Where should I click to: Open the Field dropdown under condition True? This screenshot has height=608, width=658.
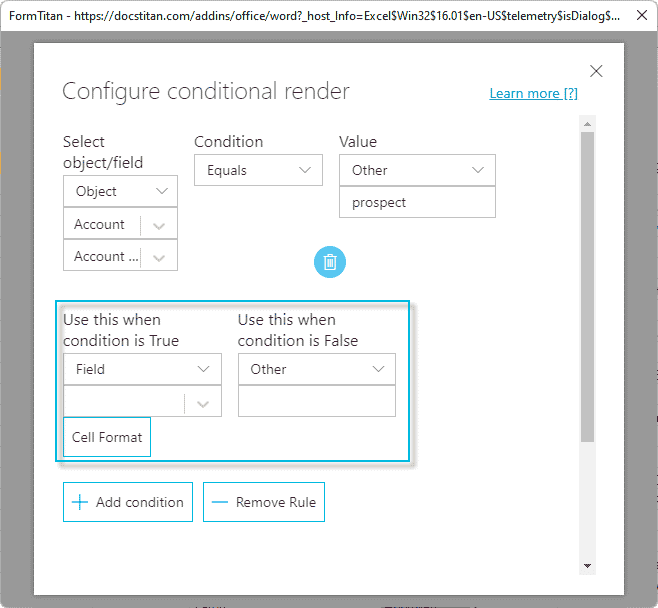pos(142,369)
